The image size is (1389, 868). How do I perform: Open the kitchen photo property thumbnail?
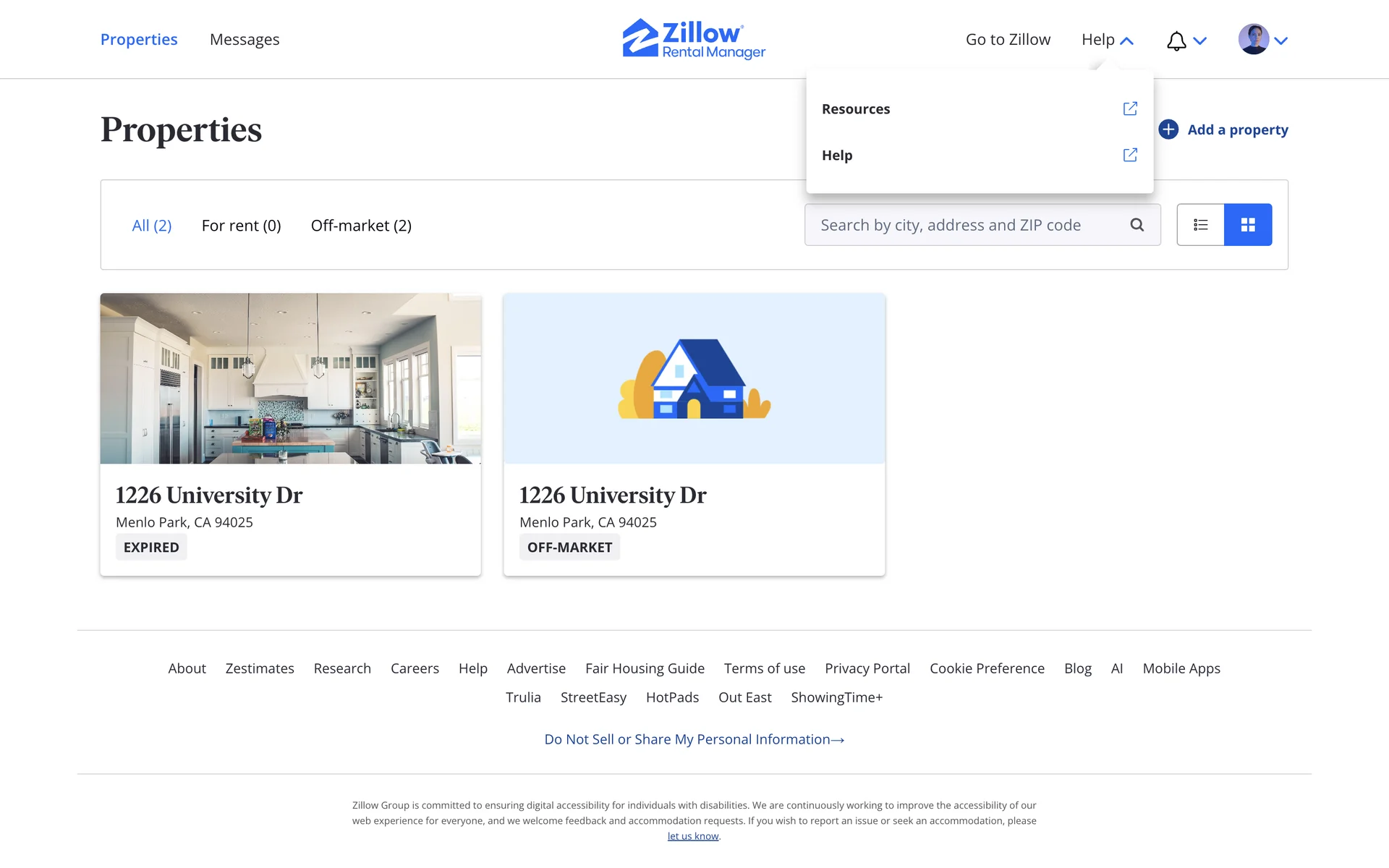(x=290, y=378)
